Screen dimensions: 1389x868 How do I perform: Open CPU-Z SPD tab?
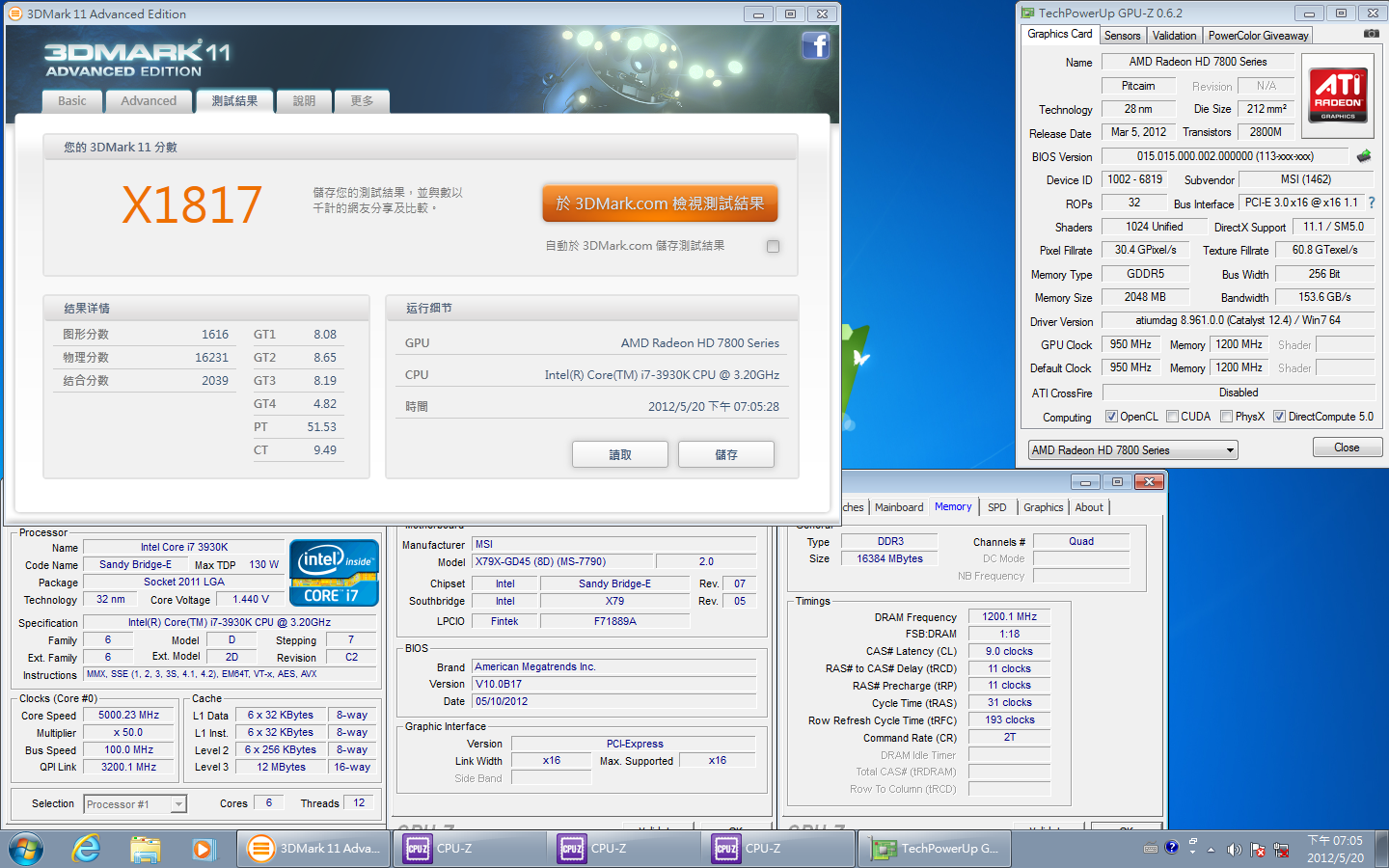(997, 507)
